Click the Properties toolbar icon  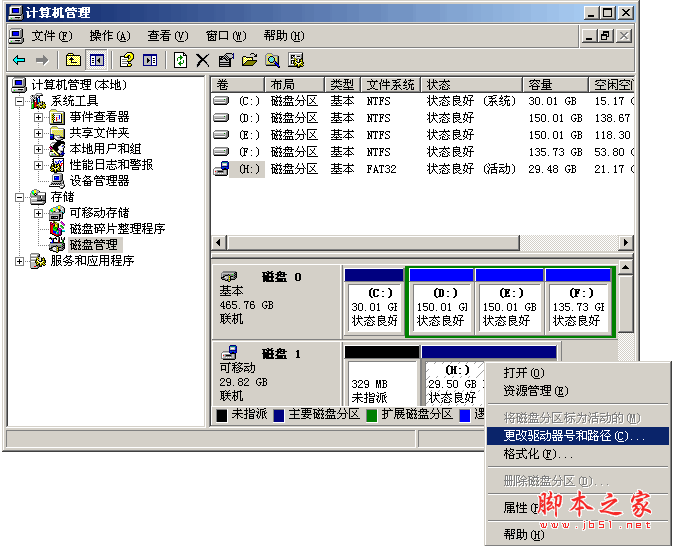(226, 60)
